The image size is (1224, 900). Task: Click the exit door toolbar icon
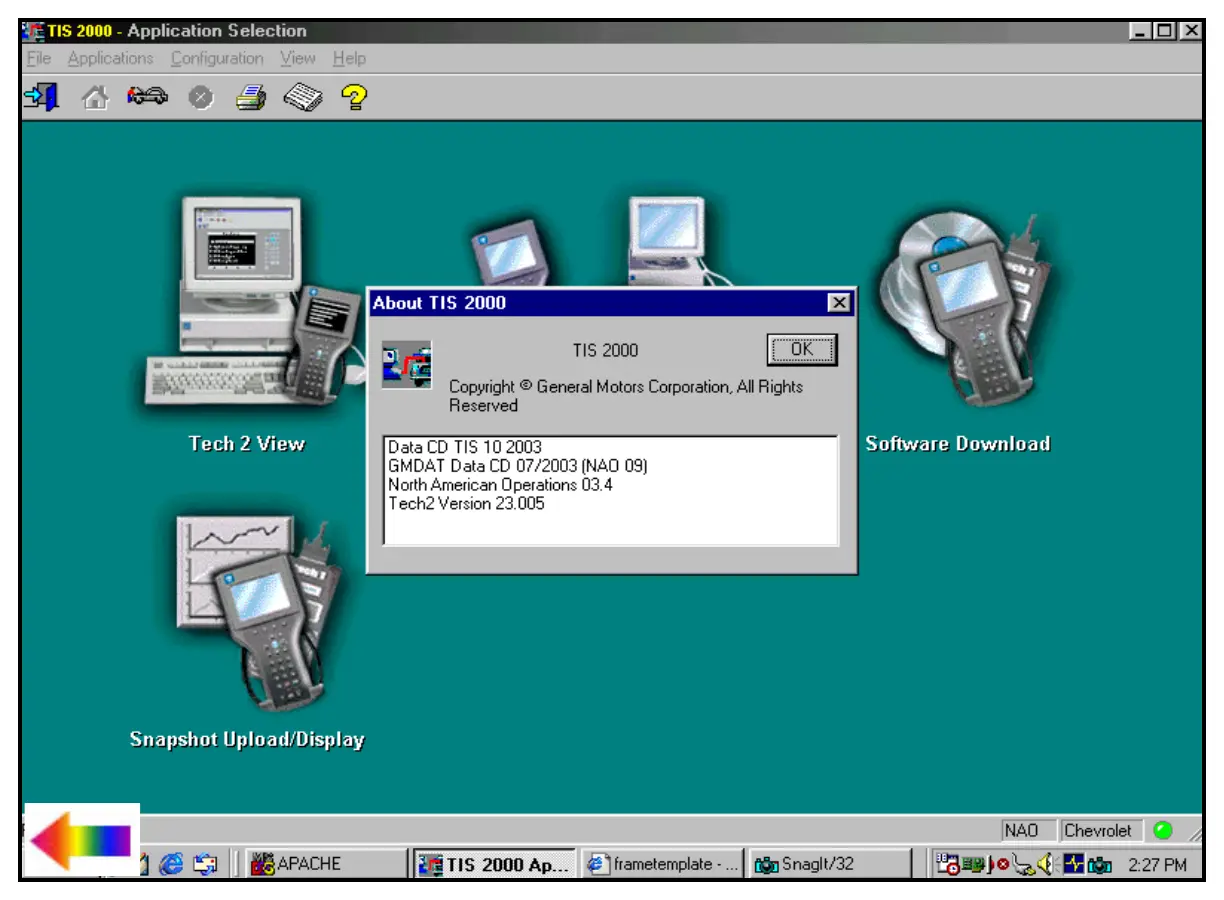[41, 97]
